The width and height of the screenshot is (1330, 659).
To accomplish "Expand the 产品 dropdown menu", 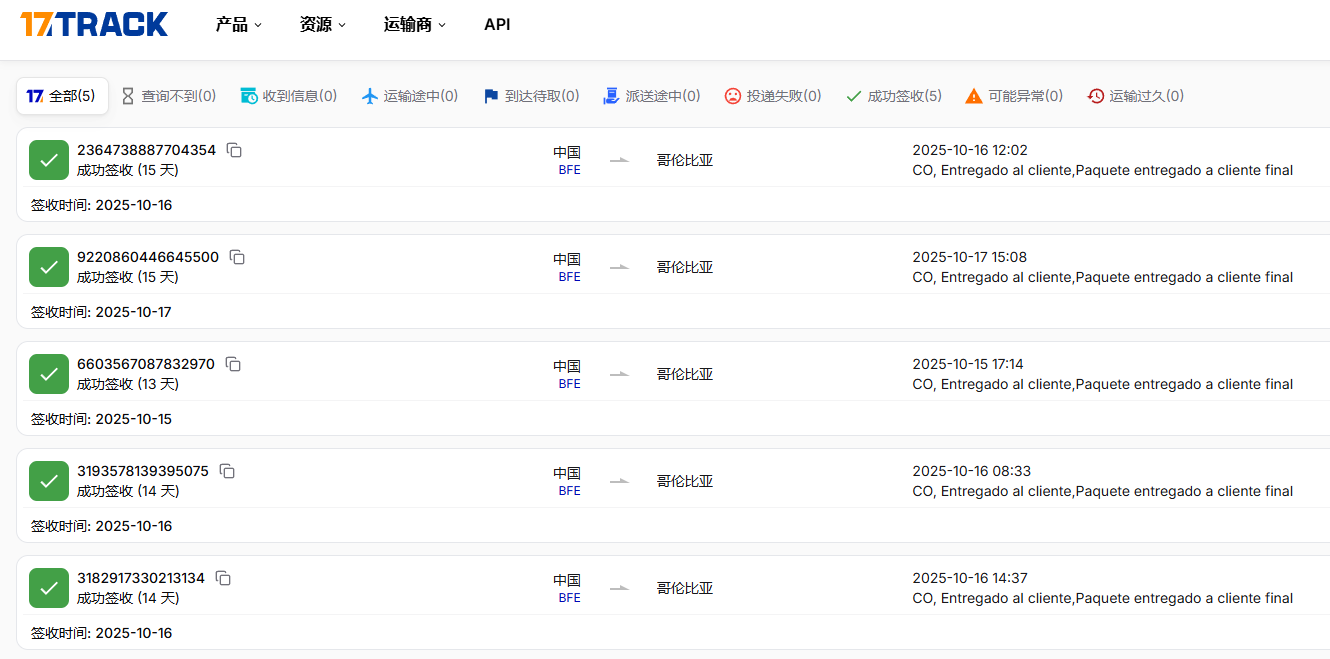I will [x=238, y=25].
